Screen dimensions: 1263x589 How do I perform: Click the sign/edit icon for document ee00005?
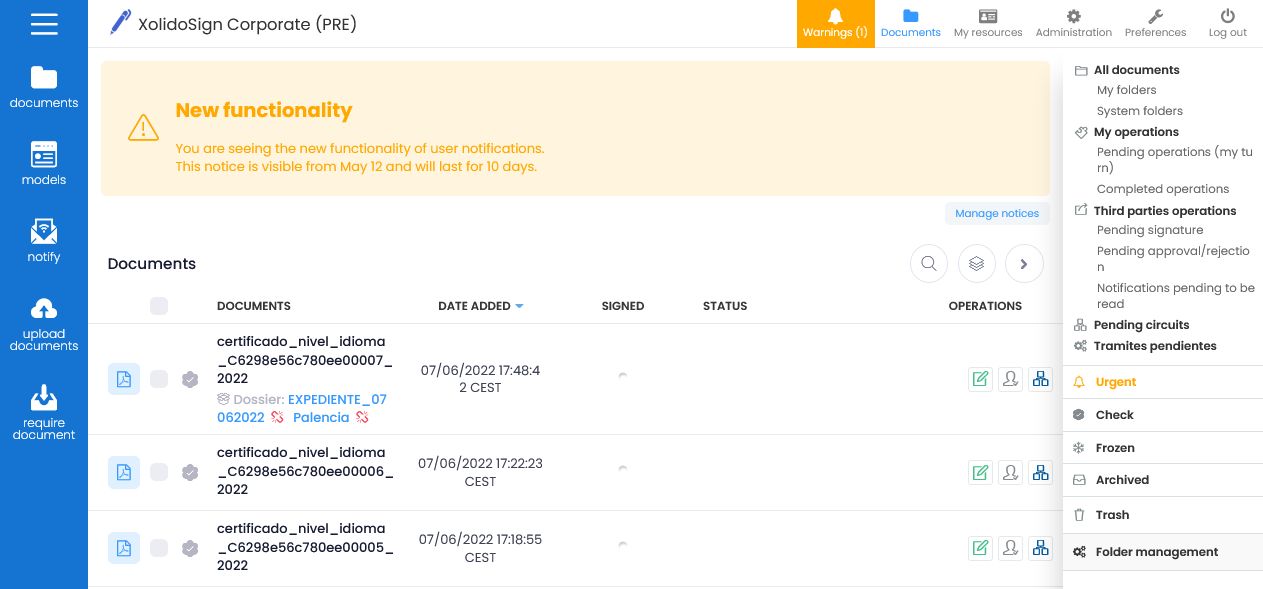(981, 547)
